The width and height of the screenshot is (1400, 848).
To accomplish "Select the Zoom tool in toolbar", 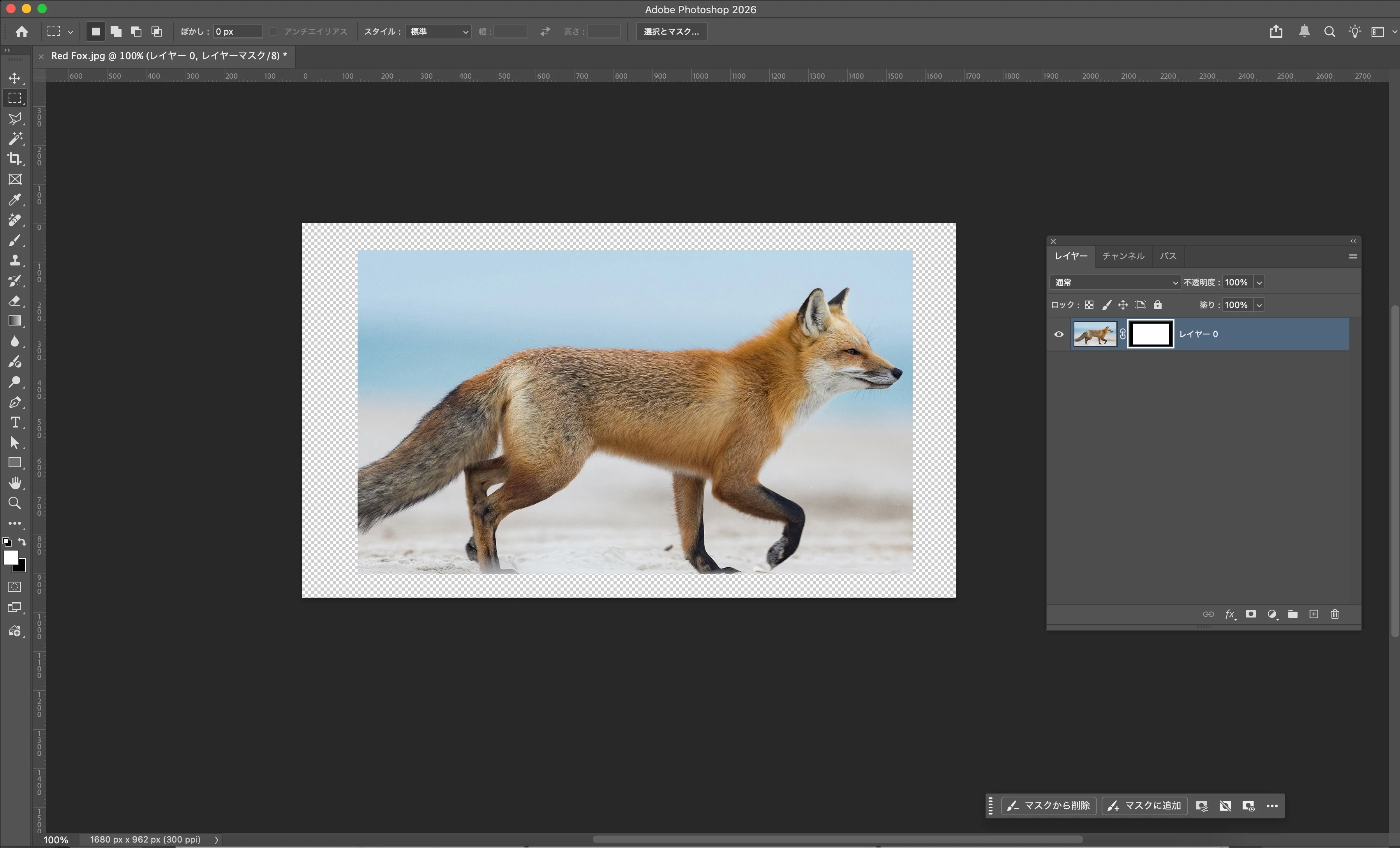I will tap(15, 503).
